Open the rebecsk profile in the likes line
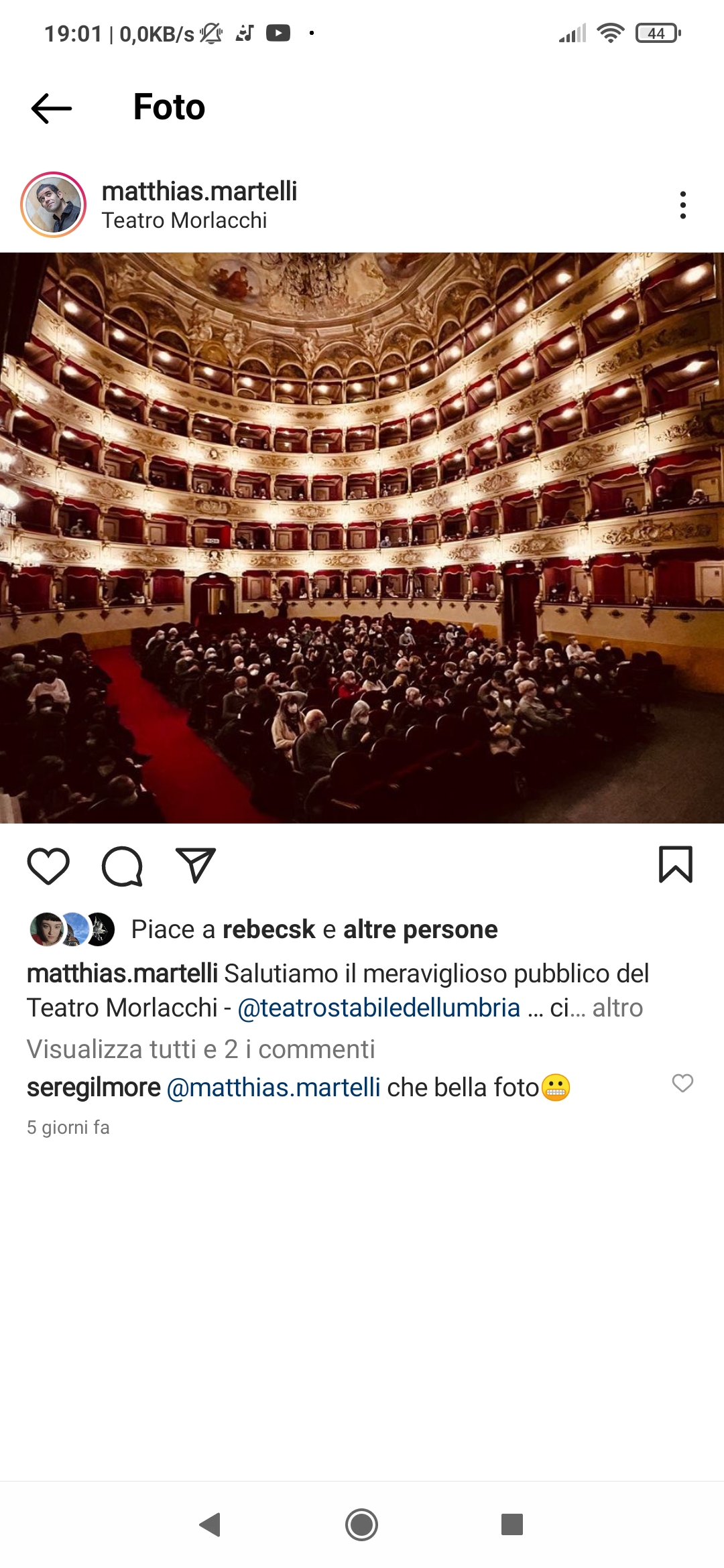The width and height of the screenshot is (724, 1568). [269, 929]
